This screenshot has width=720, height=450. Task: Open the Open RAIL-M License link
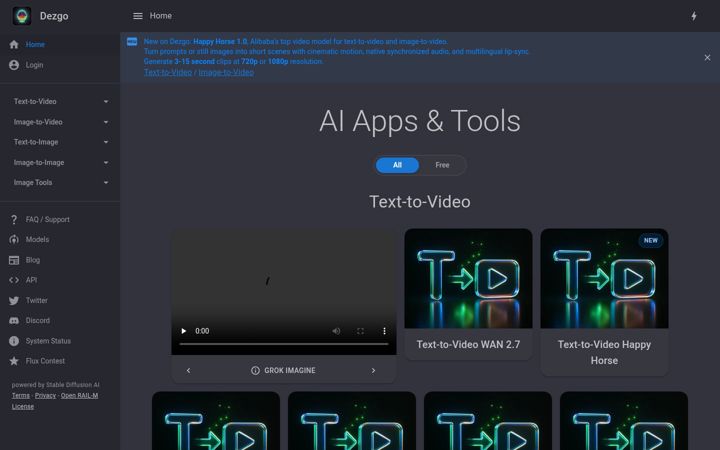point(55,401)
